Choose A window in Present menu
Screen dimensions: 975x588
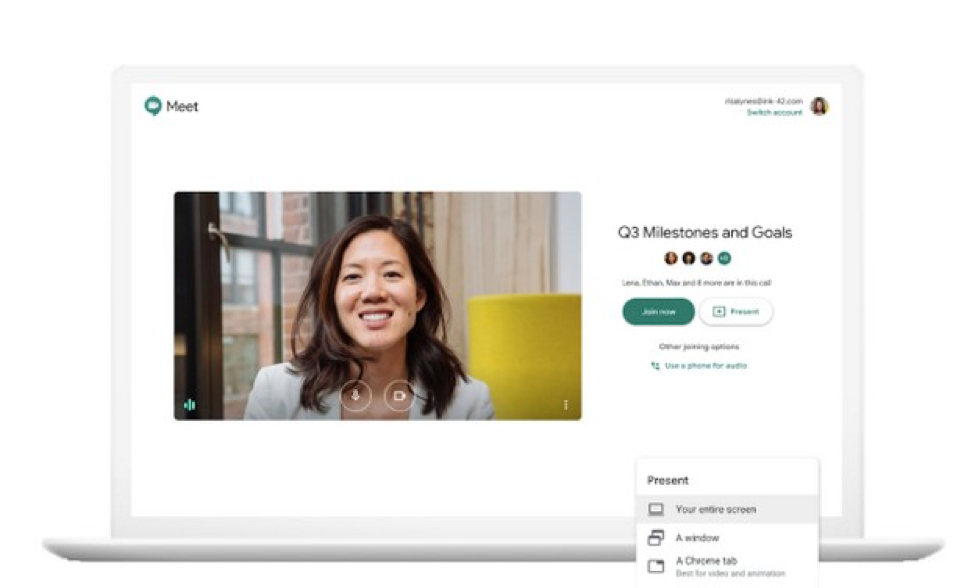(x=727, y=538)
